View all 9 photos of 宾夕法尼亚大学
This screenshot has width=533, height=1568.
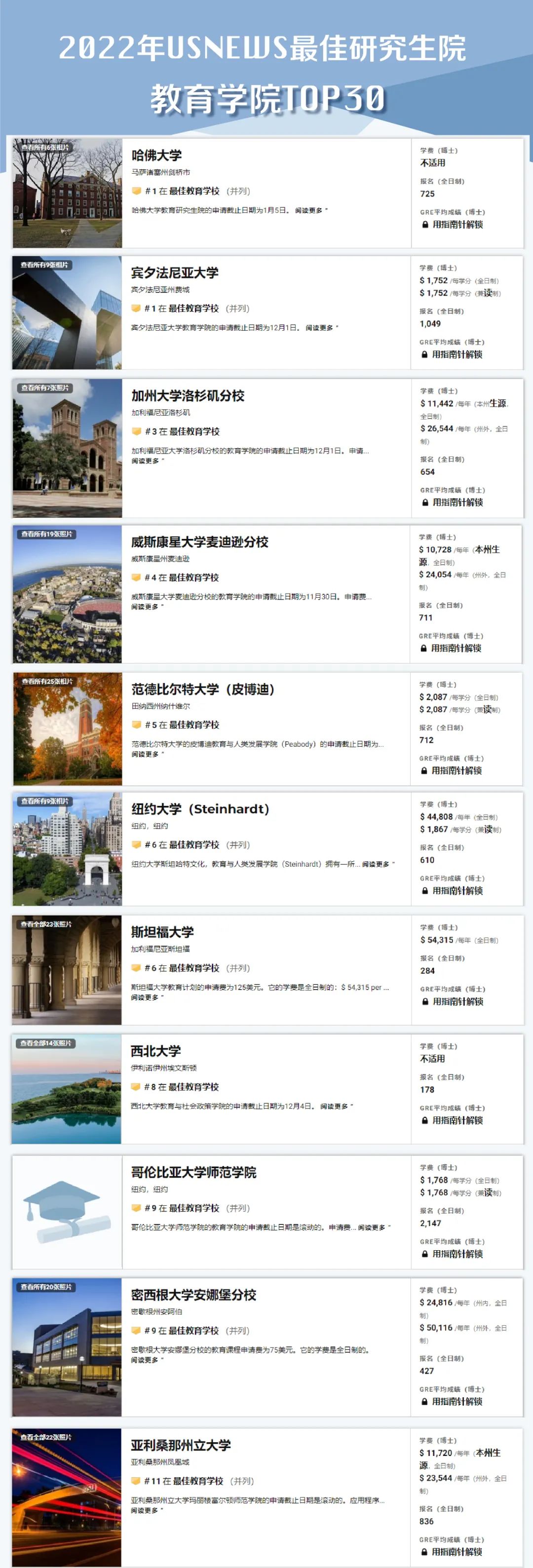coord(45,265)
